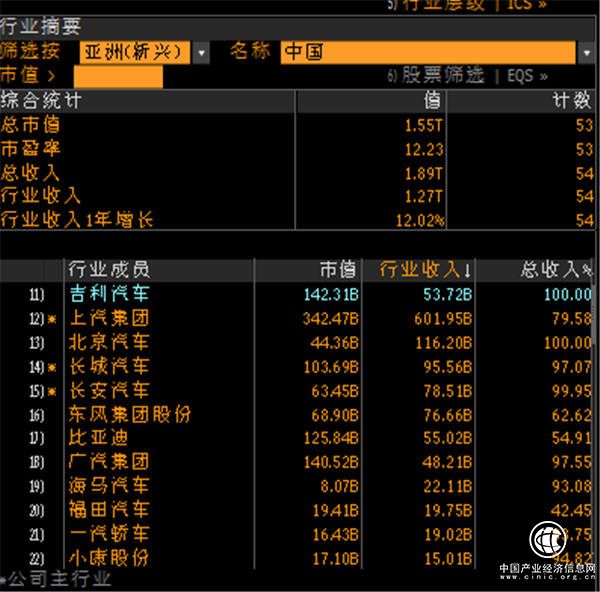This screenshot has width=600, height=592.
Task: Open 行业层级 ICS link at top
Action: pyautogui.click(x=467, y=5)
